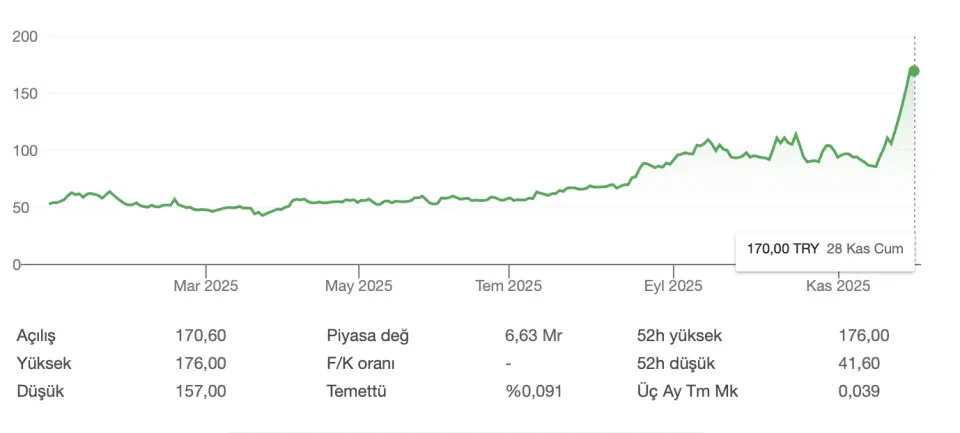Select the Düşük label
960x433 pixels.
click(x=40, y=391)
